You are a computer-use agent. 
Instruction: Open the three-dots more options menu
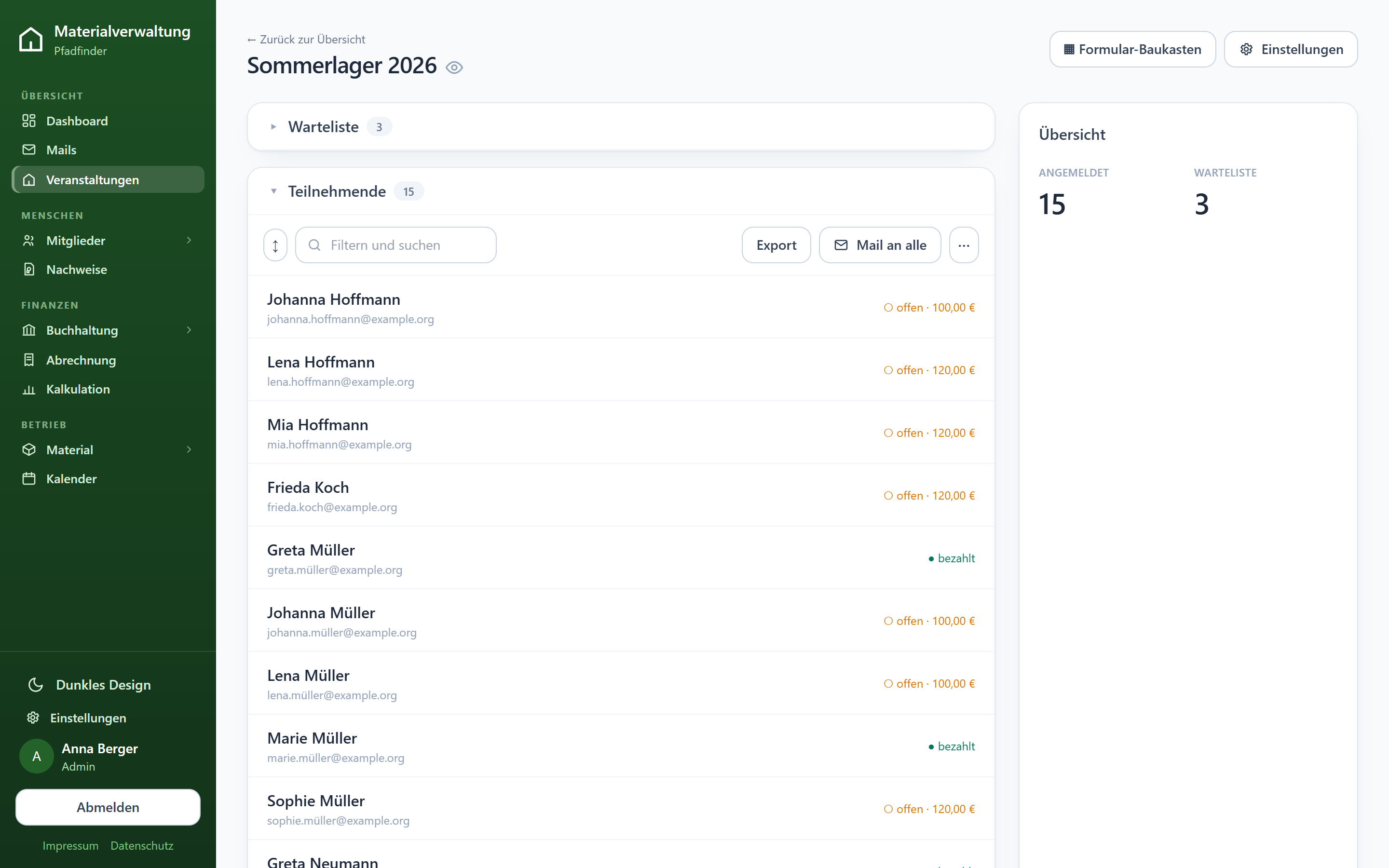pyautogui.click(x=964, y=245)
